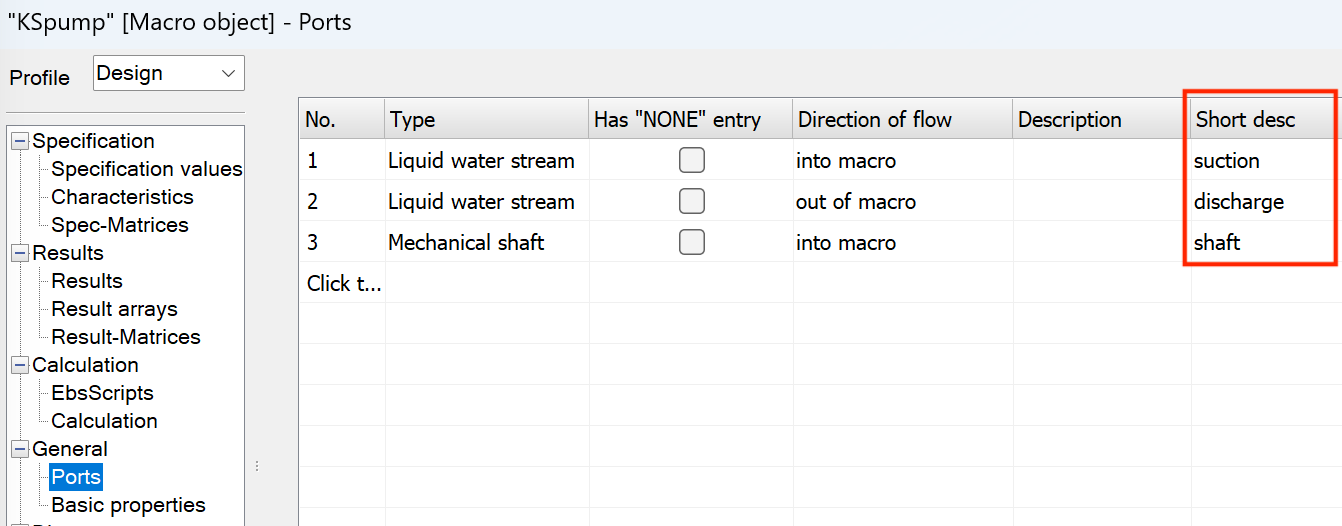Collapse the Calculation tree node

point(20,365)
